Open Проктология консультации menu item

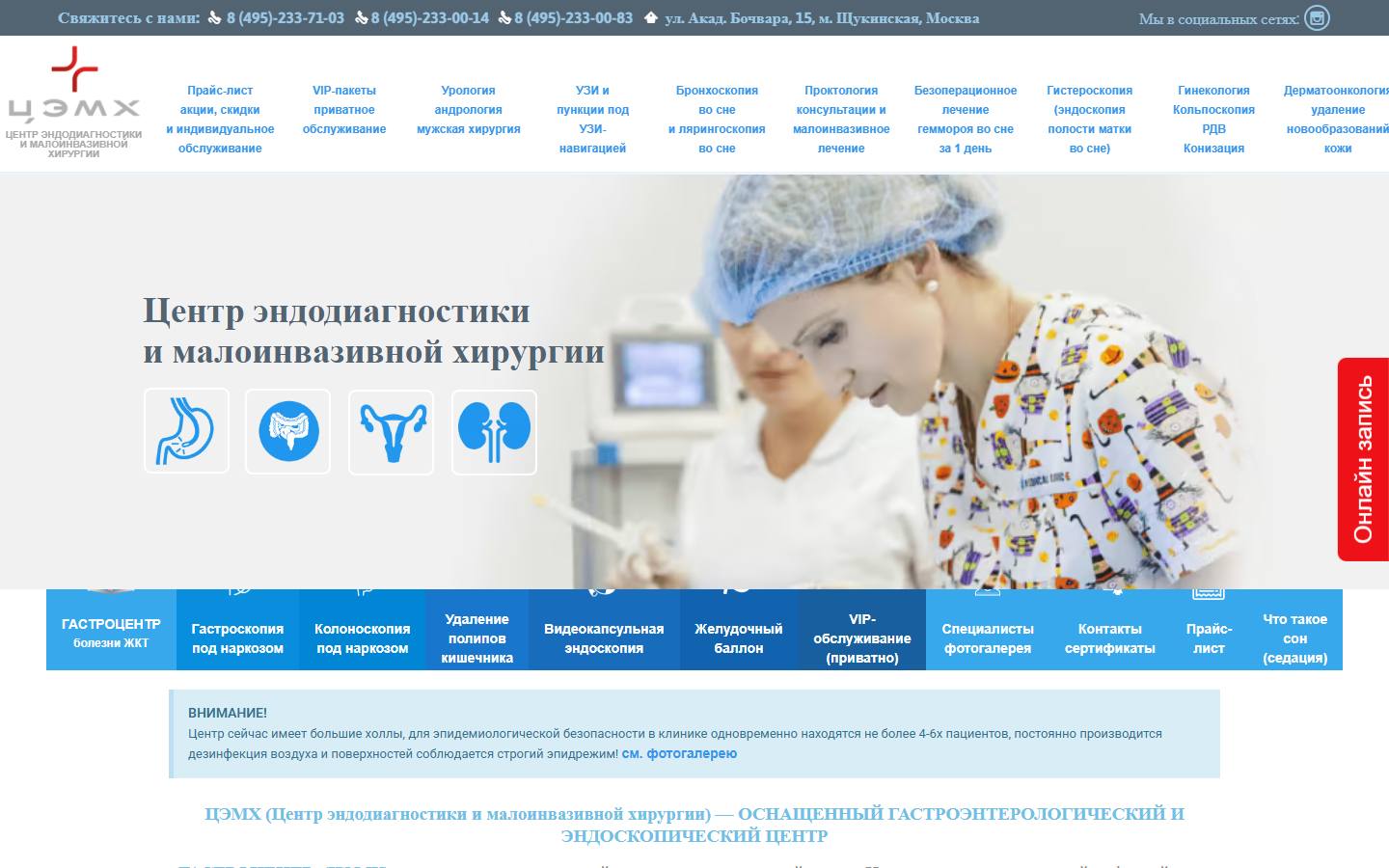(x=841, y=120)
